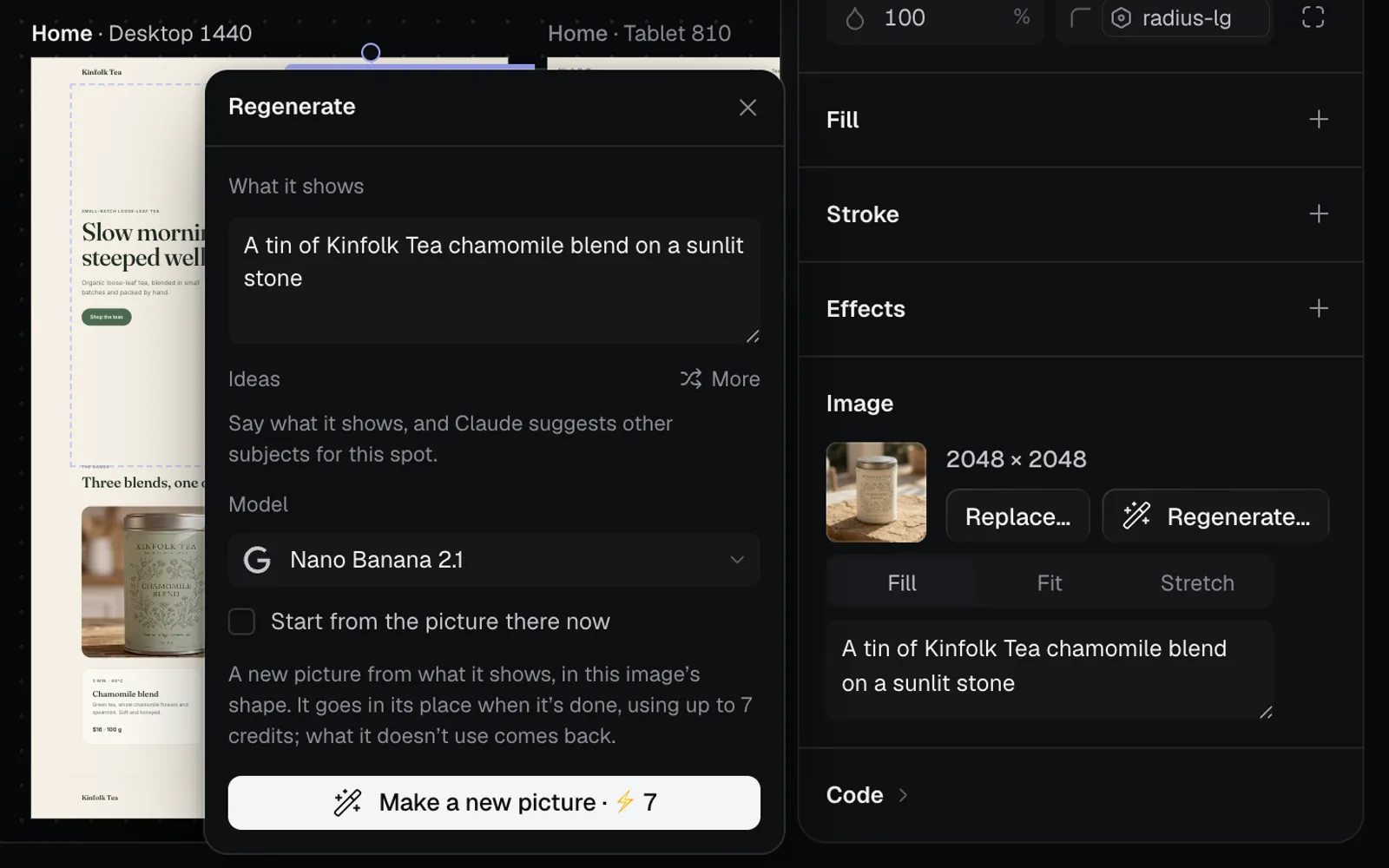1389x868 pixels.
Task: Click Make a new picture button
Action: [494, 802]
